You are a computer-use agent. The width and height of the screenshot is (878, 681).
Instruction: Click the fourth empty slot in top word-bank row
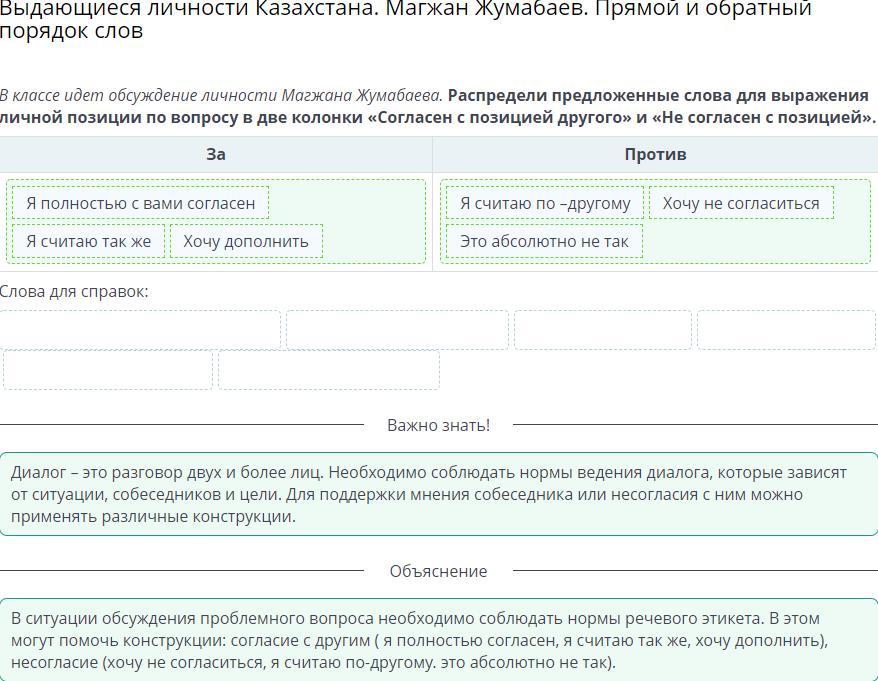click(x=786, y=330)
